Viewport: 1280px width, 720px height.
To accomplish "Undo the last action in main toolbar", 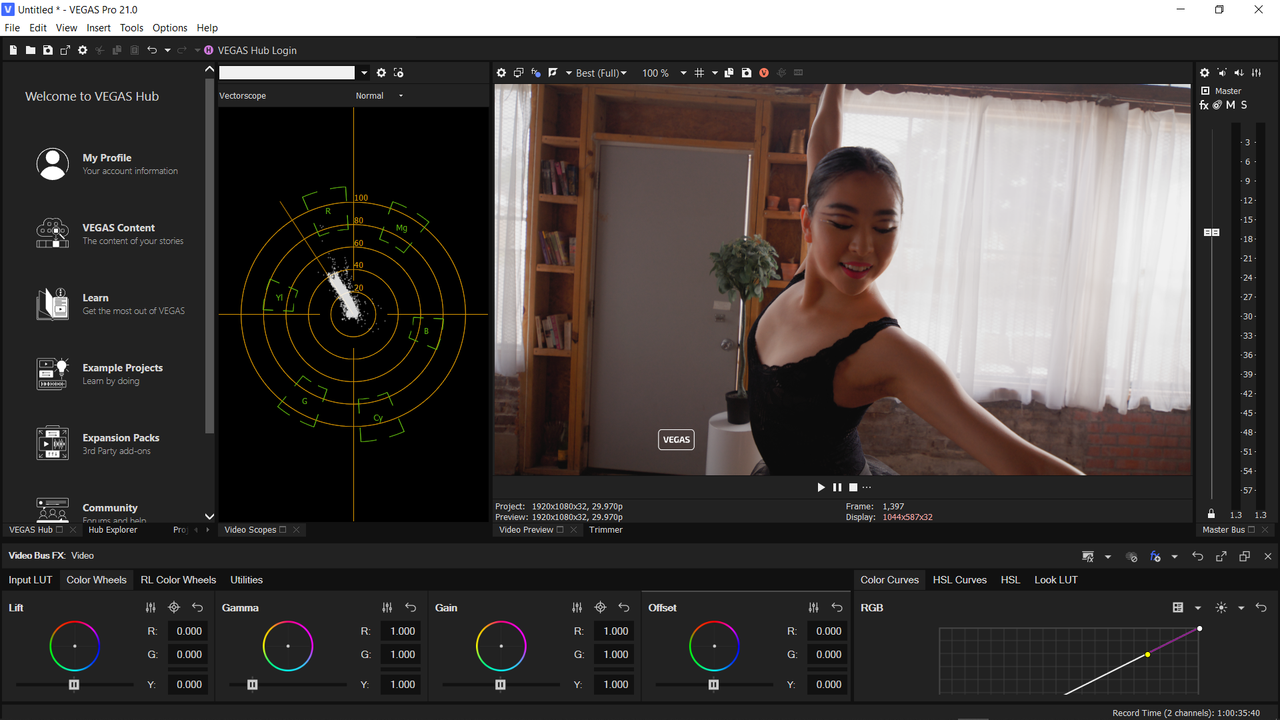I will tap(152, 50).
